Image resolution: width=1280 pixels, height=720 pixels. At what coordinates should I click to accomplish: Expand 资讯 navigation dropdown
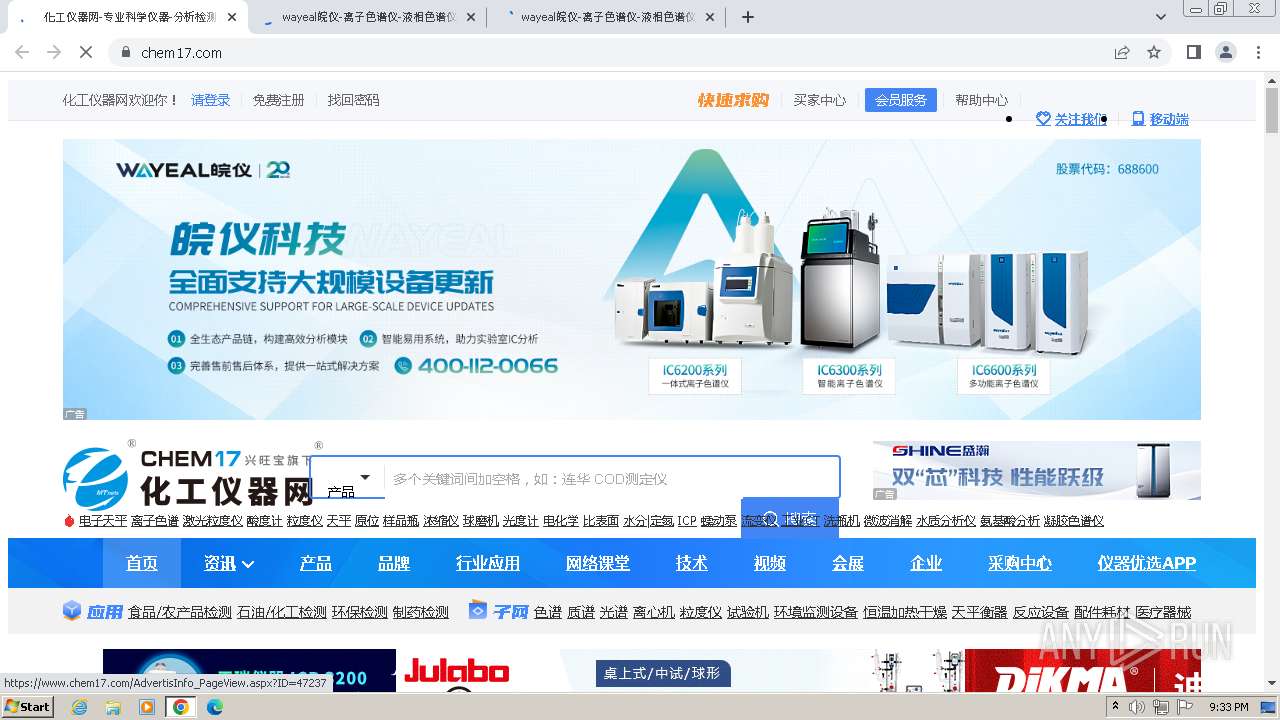229,563
